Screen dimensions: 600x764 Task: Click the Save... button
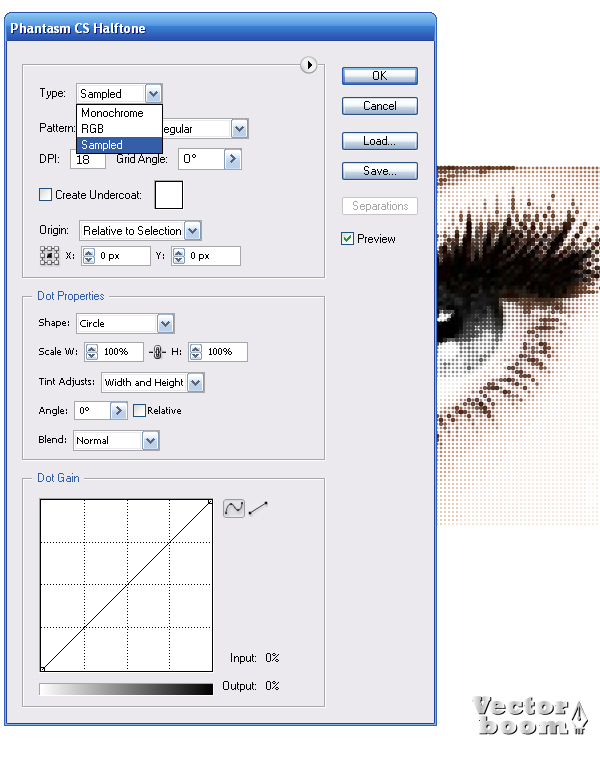click(380, 171)
